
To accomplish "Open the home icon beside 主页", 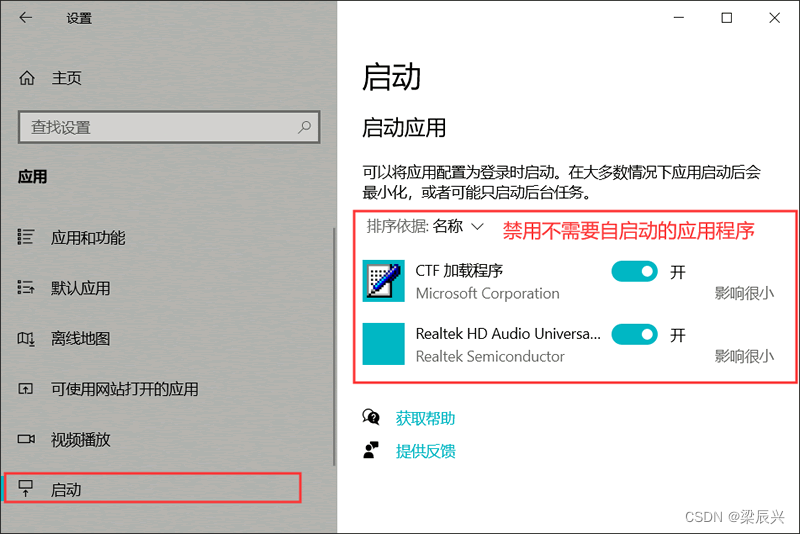I will click(x=27, y=78).
